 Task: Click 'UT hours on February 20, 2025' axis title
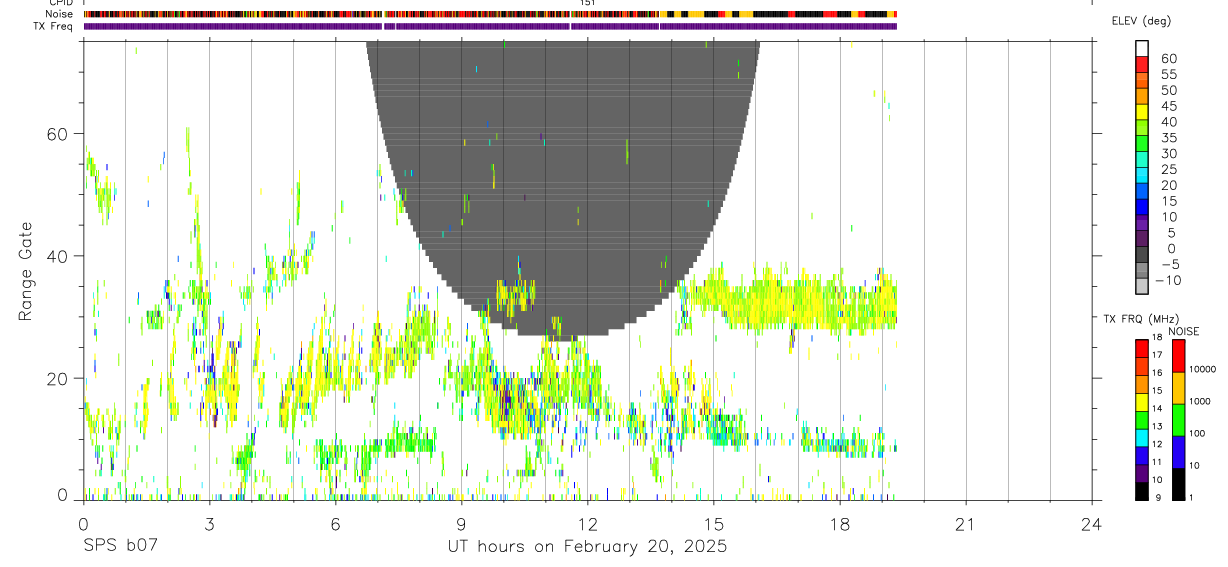click(x=587, y=548)
